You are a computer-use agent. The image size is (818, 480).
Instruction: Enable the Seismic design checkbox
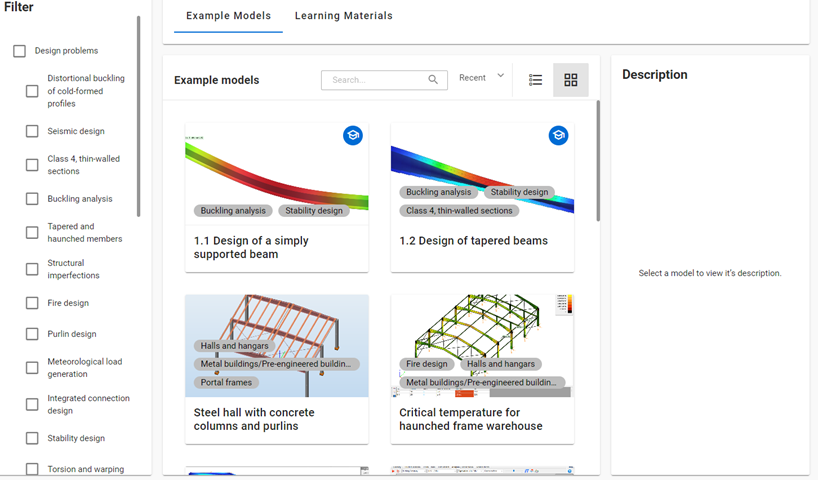click(x=32, y=131)
